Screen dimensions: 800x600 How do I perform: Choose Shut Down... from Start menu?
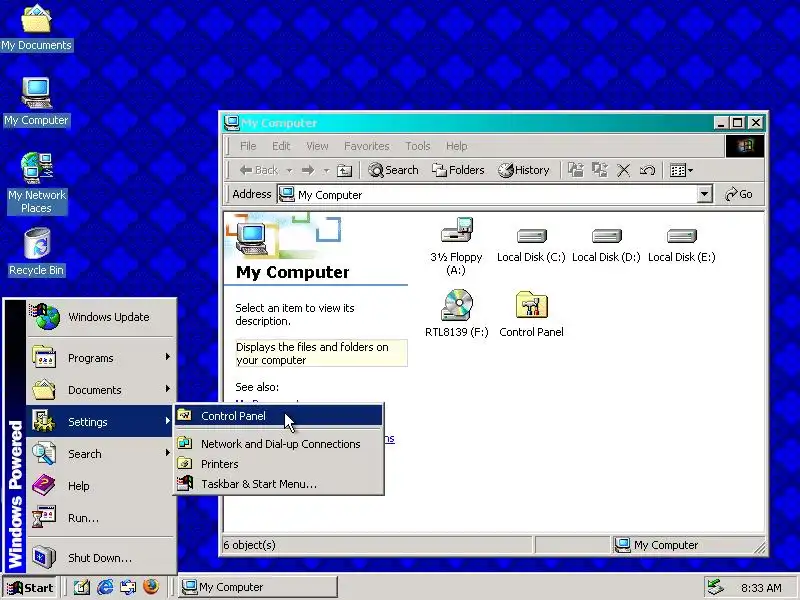point(101,558)
